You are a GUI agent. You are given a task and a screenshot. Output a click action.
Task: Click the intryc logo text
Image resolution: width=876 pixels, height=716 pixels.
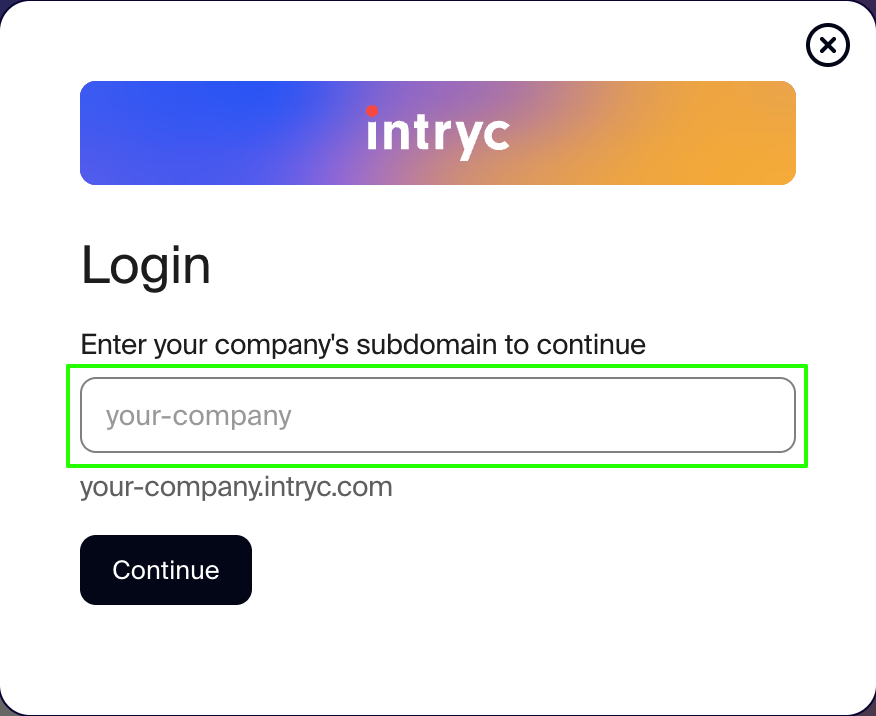[x=438, y=134]
